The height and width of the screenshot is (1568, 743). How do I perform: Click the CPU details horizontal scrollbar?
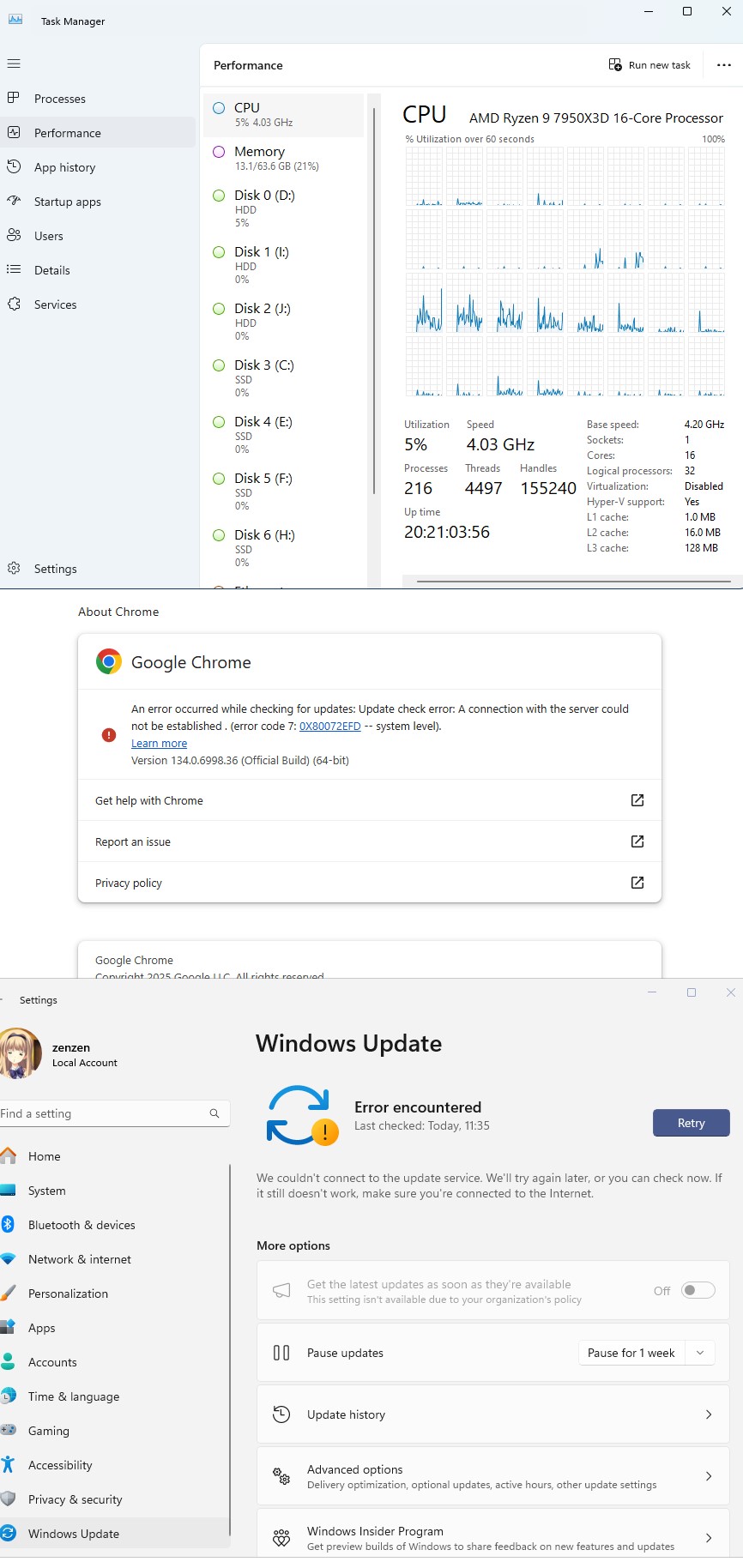coord(573,581)
